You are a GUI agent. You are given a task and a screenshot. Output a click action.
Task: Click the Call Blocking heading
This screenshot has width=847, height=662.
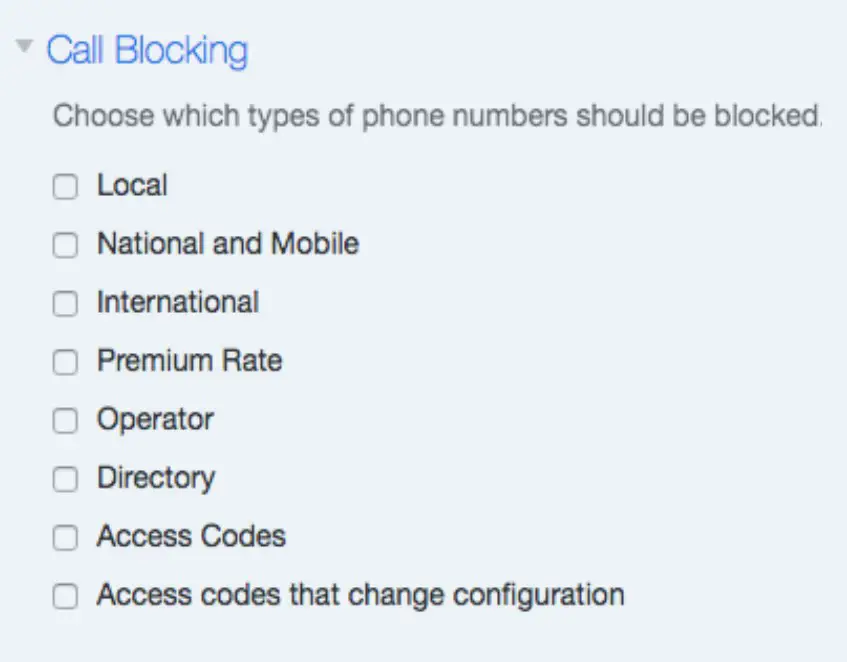147,50
